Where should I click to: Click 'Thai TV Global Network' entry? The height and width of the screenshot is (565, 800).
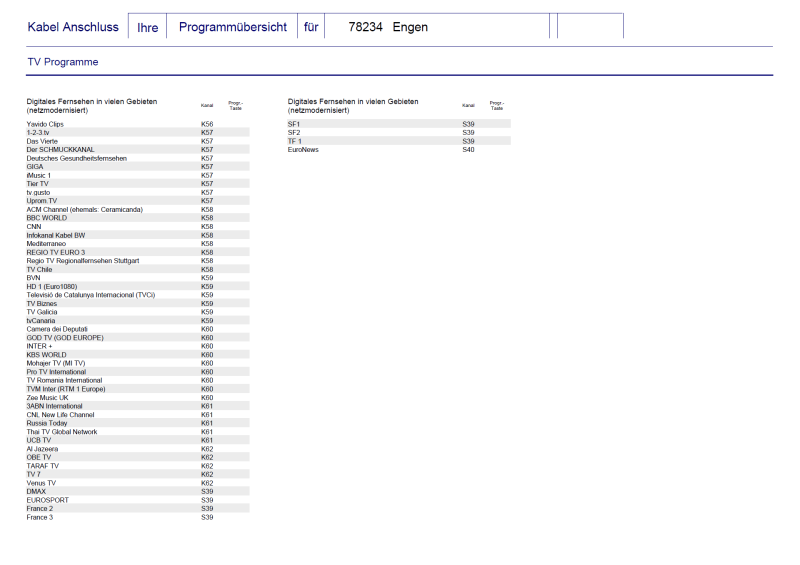138,432
